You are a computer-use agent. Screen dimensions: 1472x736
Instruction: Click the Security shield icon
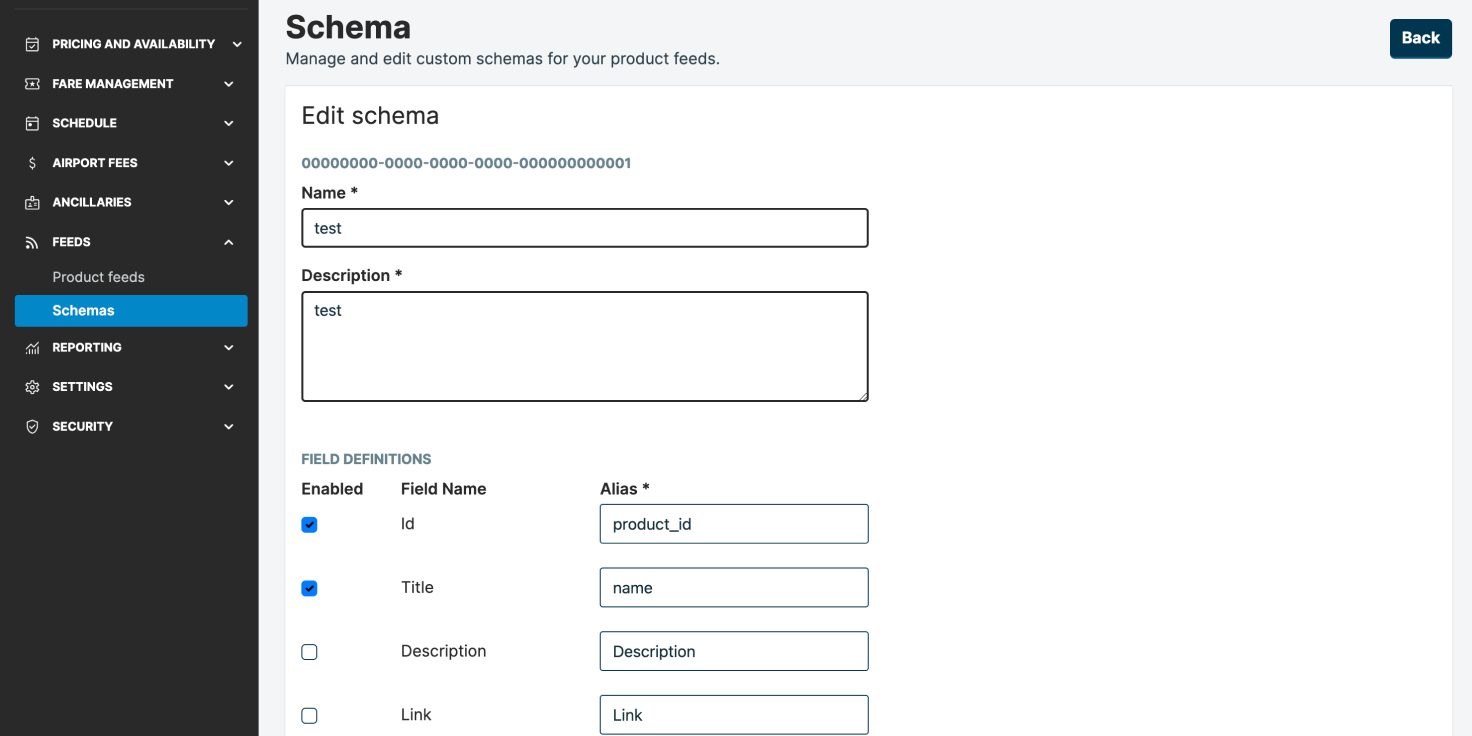point(32,427)
